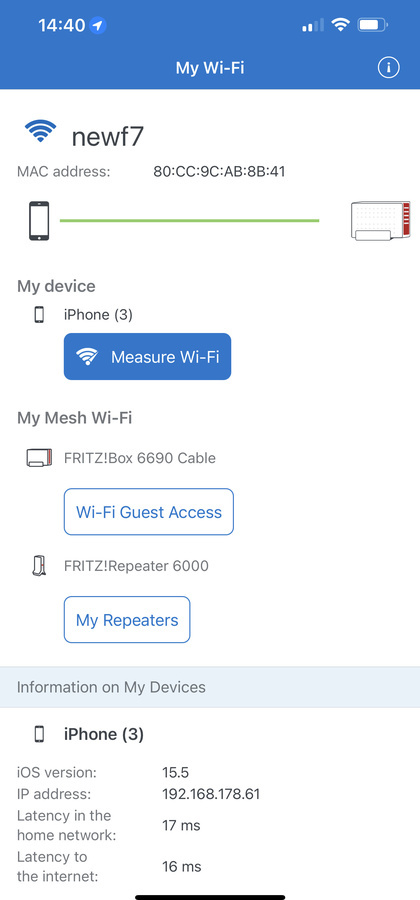Select the FRITZ!Repeater 6000 entry
The height and width of the screenshot is (900, 420).
(x=136, y=566)
